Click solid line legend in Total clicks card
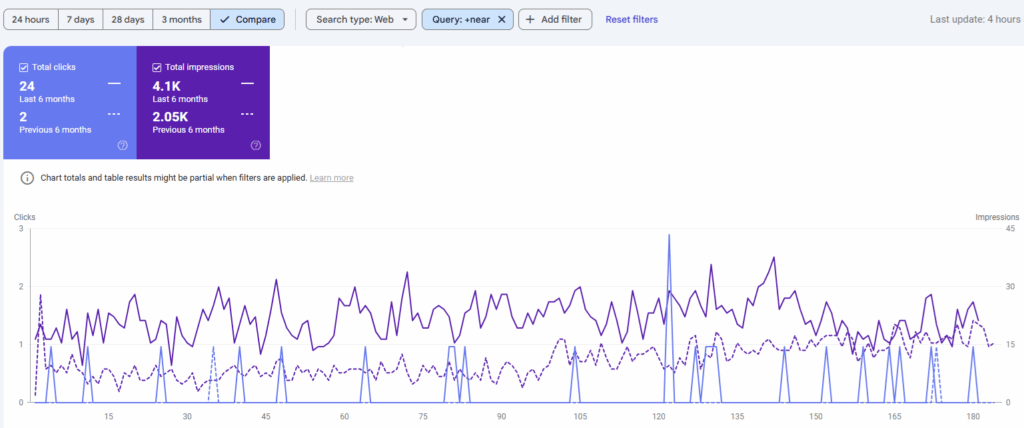 point(114,86)
